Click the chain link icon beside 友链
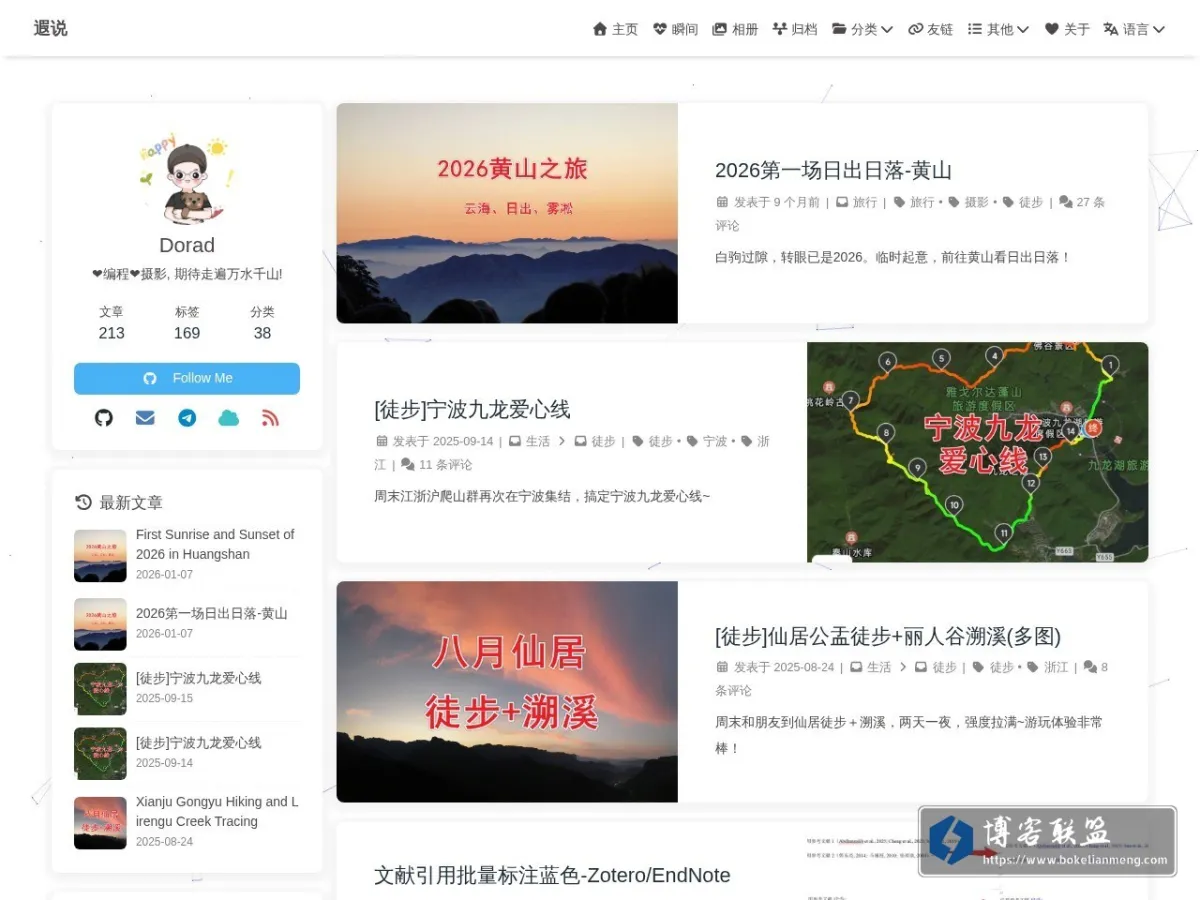Image resolution: width=1200 pixels, height=900 pixels. point(915,29)
